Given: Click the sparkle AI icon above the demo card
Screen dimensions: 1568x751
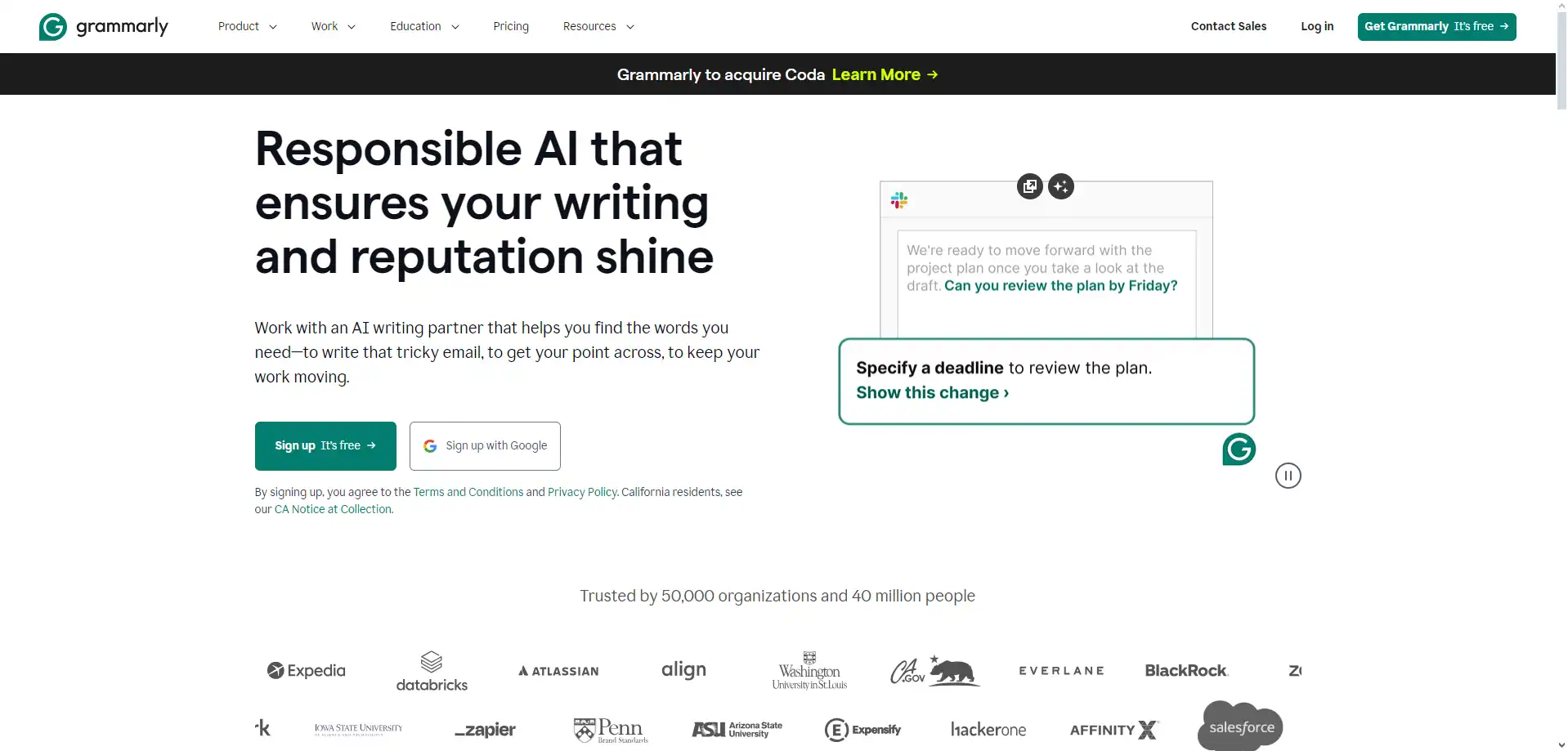Looking at the screenshot, I should [1061, 186].
